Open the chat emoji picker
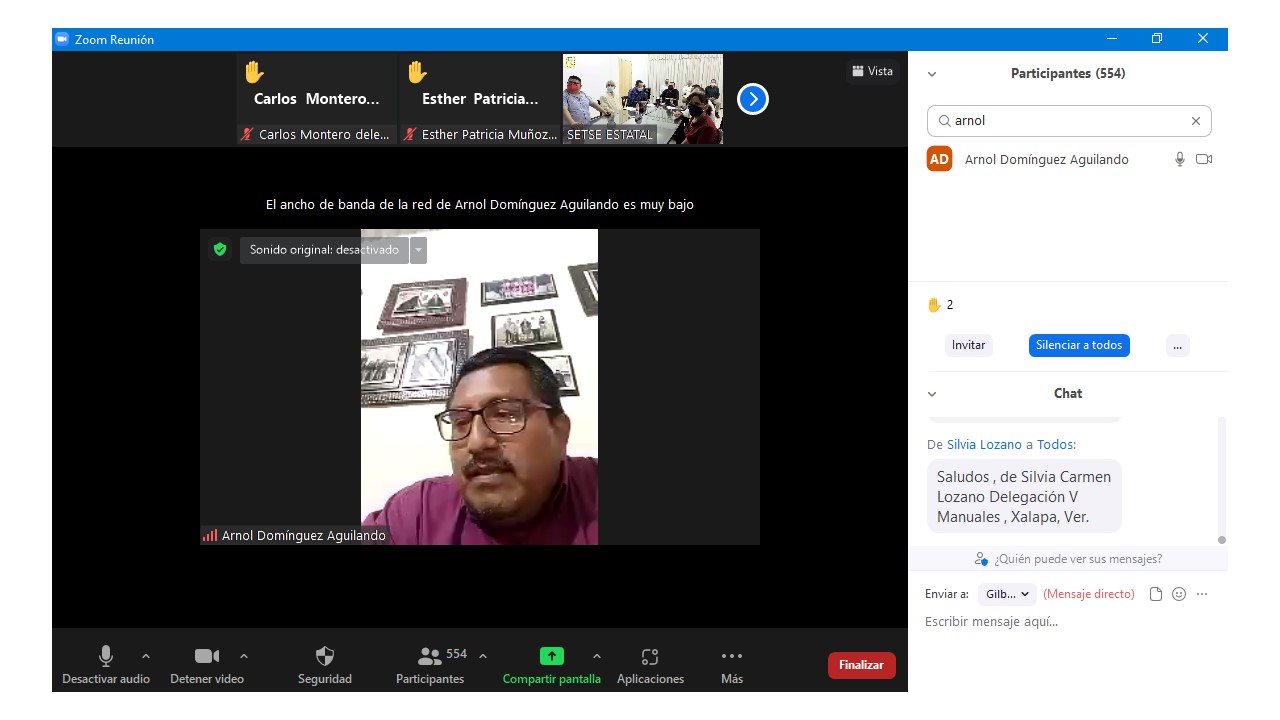Image resolution: width=1280 pixels, height=720 pixels. tap(1179, 594)
